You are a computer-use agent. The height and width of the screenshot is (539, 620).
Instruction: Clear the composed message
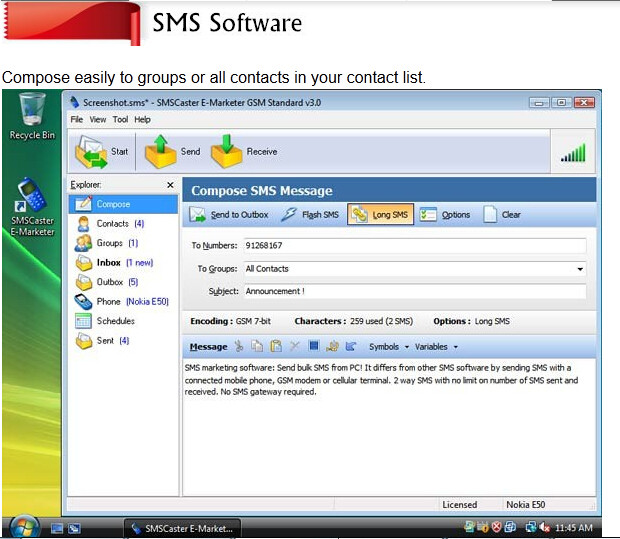502,215
